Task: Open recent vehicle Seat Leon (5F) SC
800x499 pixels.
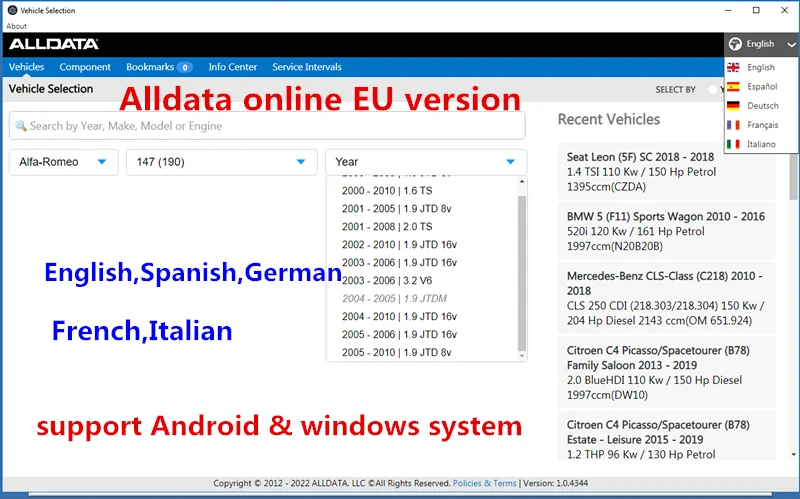Action: (667, 171)
